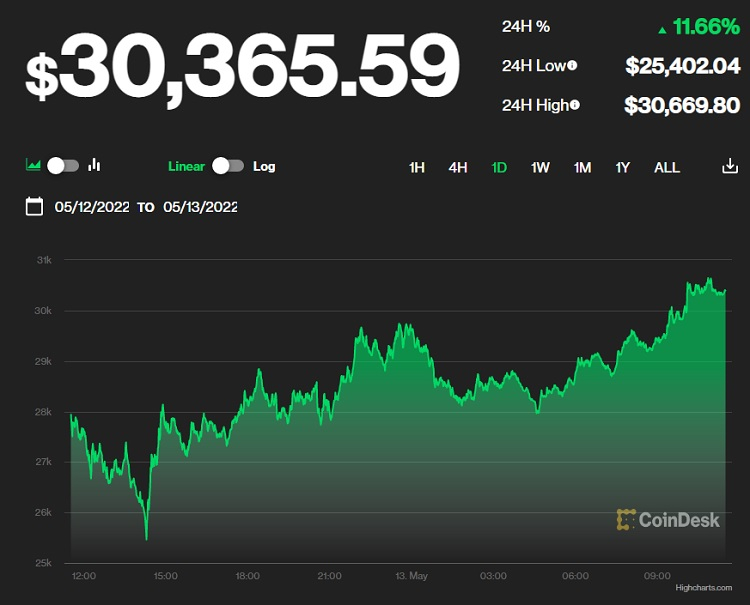
Task: Toggle the Linear/Log scale switch
Action: [x=228, y=166]
